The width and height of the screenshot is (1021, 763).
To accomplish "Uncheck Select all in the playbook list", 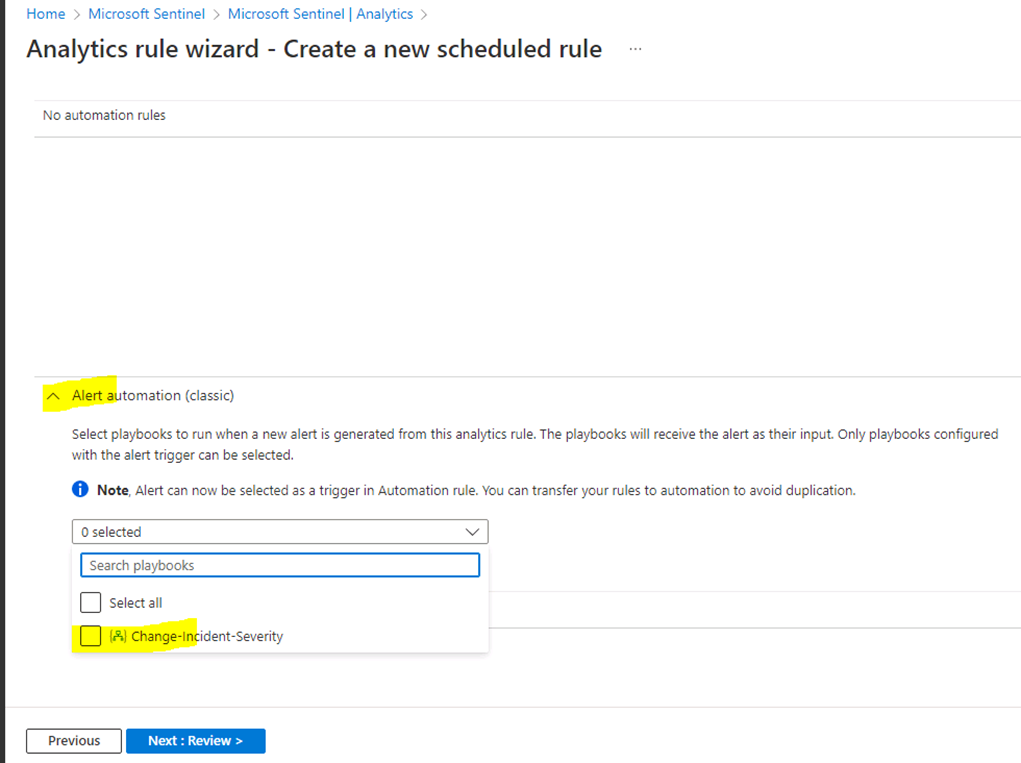I will point(91,602).
